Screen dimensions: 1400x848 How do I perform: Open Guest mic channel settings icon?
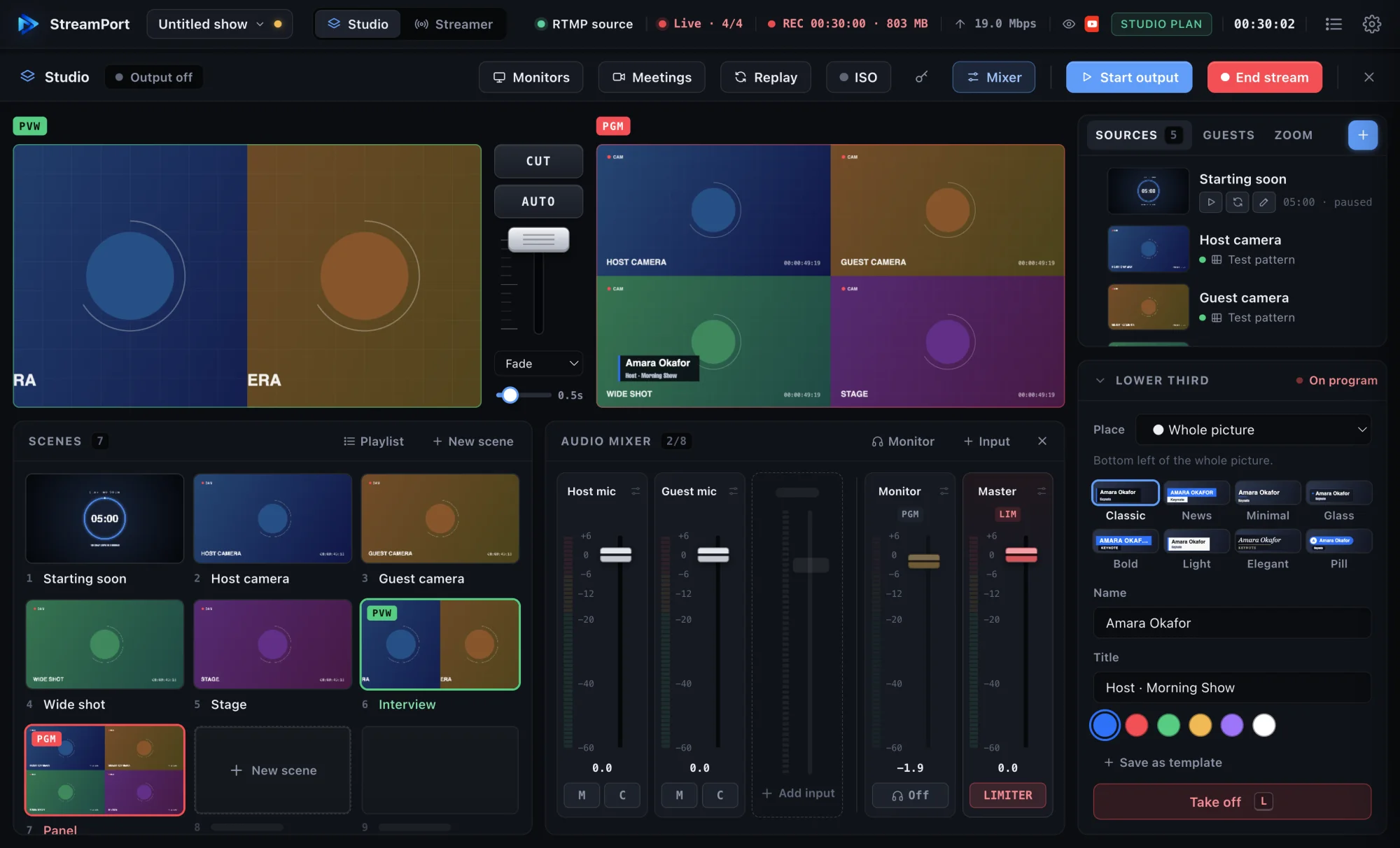tap(733, 491)
